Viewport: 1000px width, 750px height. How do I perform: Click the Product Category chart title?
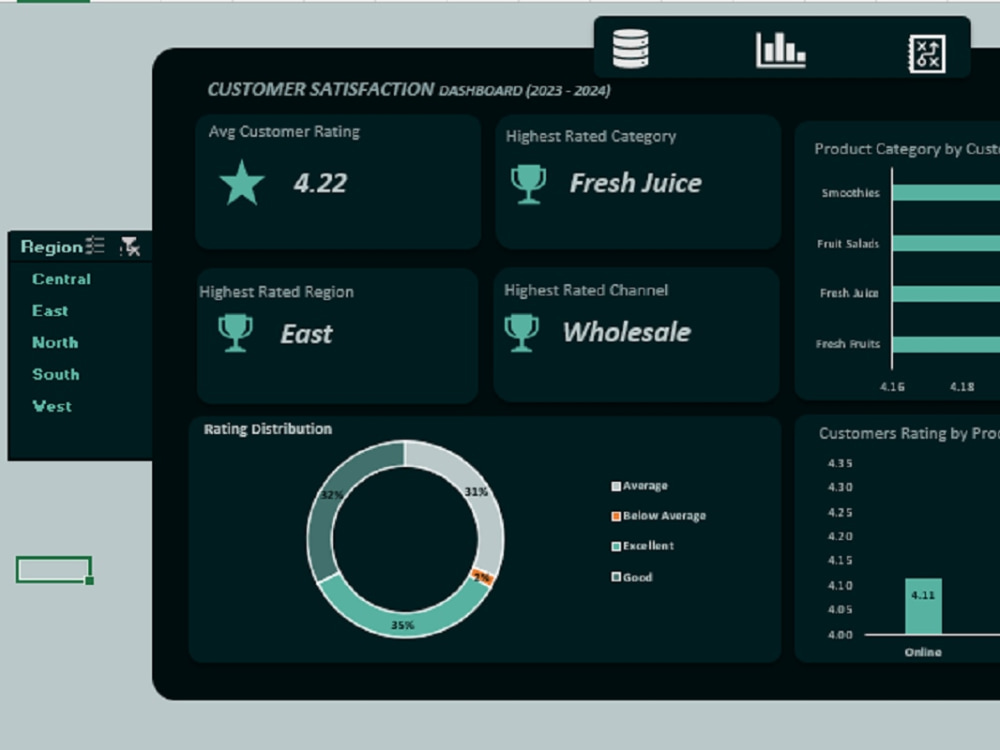pyautogui.click(x=907, y=149)
